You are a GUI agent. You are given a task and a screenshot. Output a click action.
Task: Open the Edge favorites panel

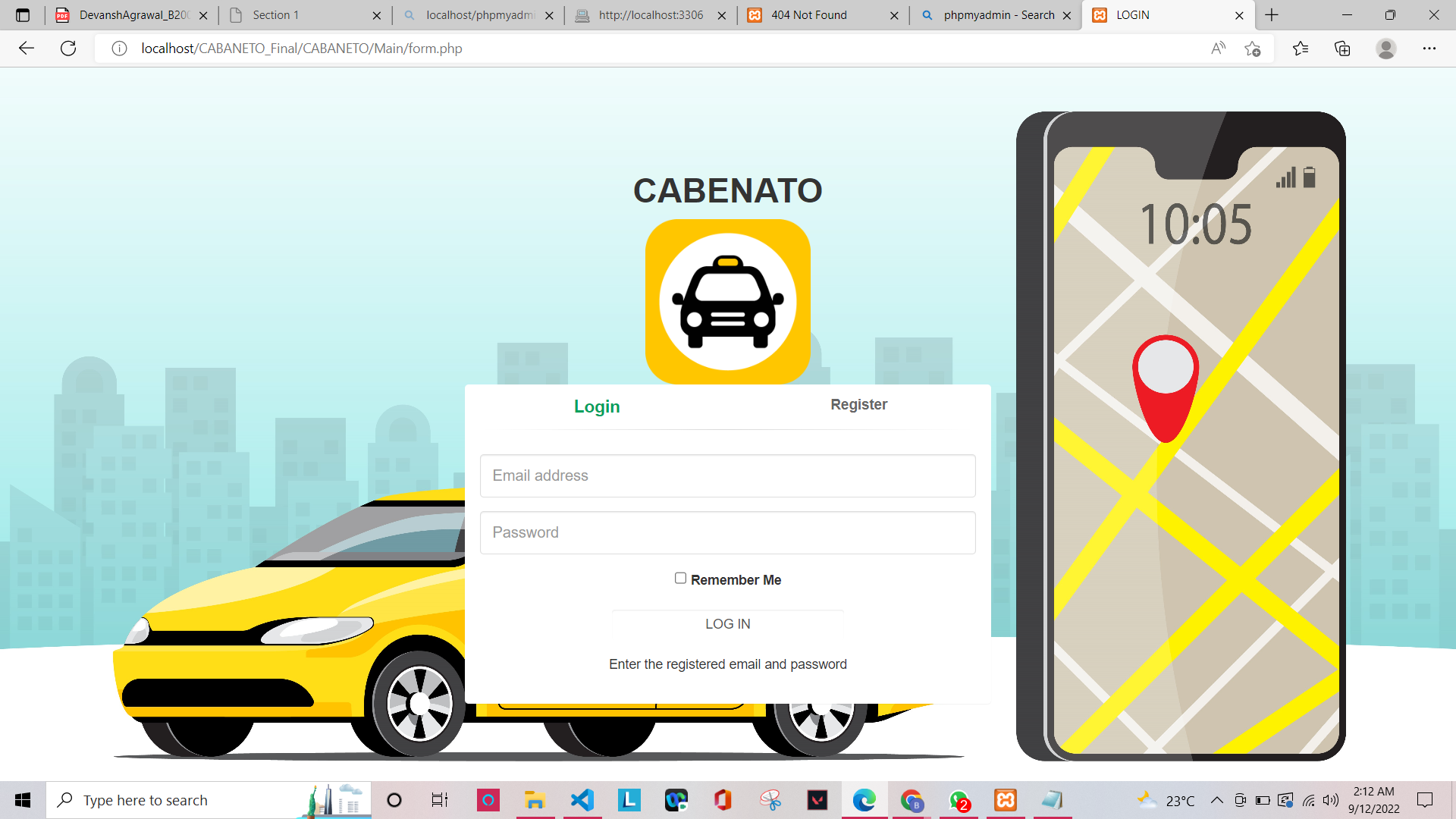point(1301,48)
